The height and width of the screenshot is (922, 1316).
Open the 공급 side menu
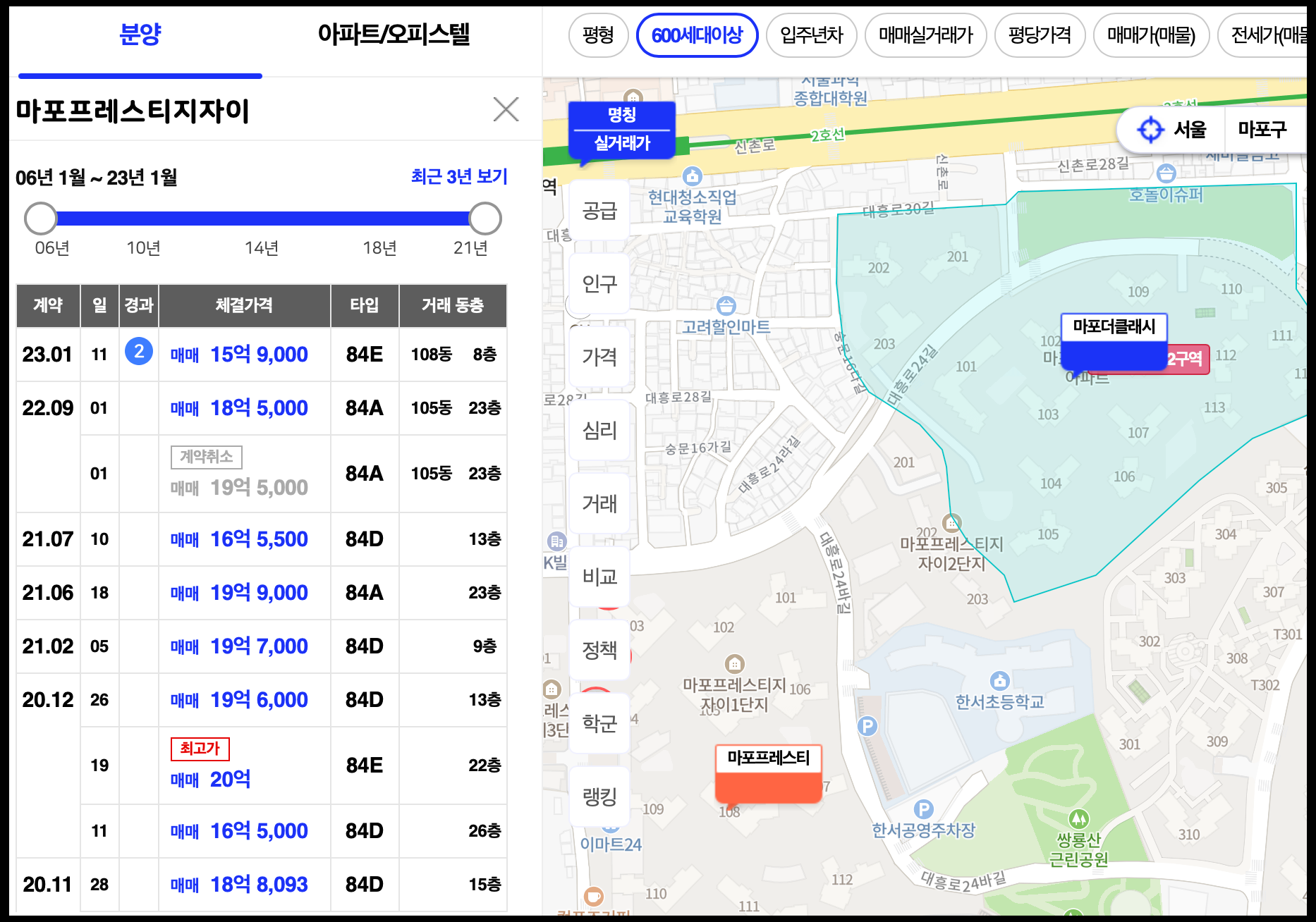pos(599,211)
